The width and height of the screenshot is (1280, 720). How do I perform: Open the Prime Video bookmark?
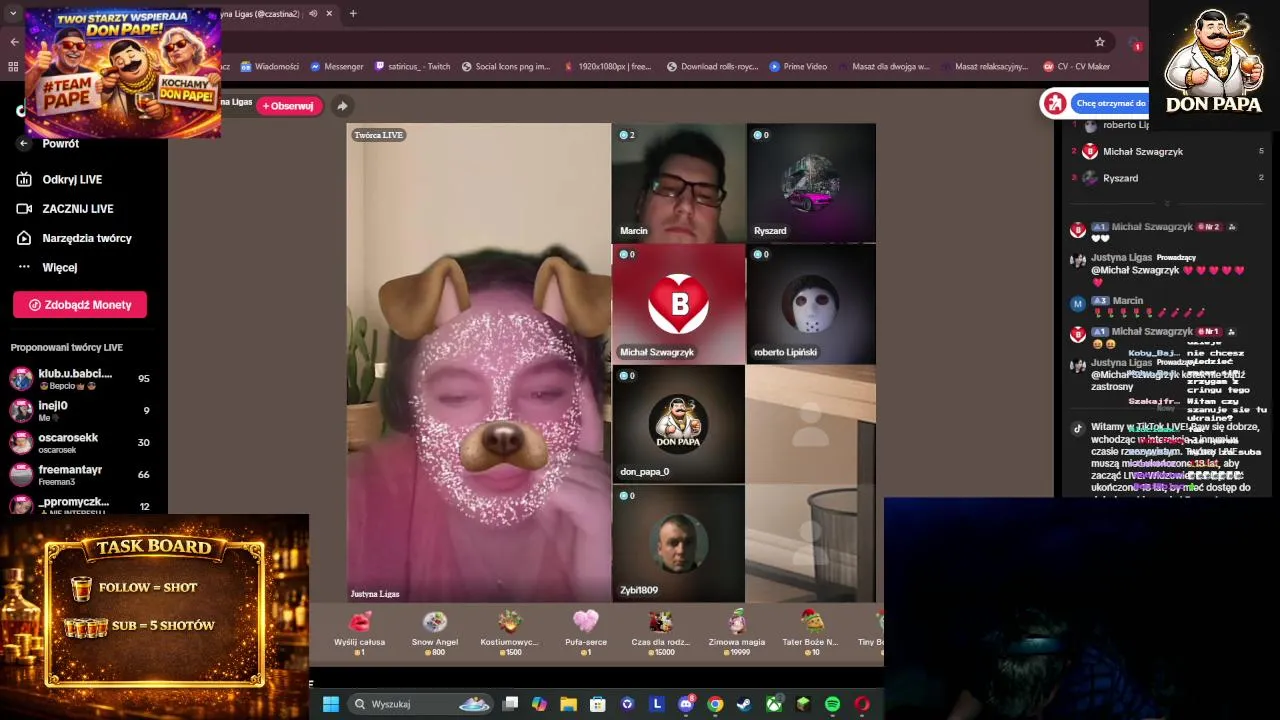click(798, 66)
